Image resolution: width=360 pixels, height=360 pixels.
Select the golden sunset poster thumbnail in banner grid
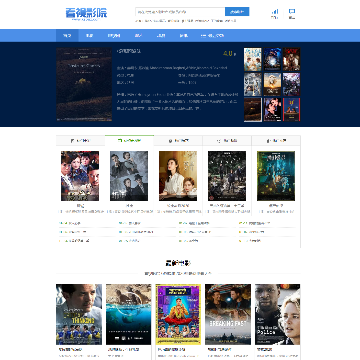point(272,84)
